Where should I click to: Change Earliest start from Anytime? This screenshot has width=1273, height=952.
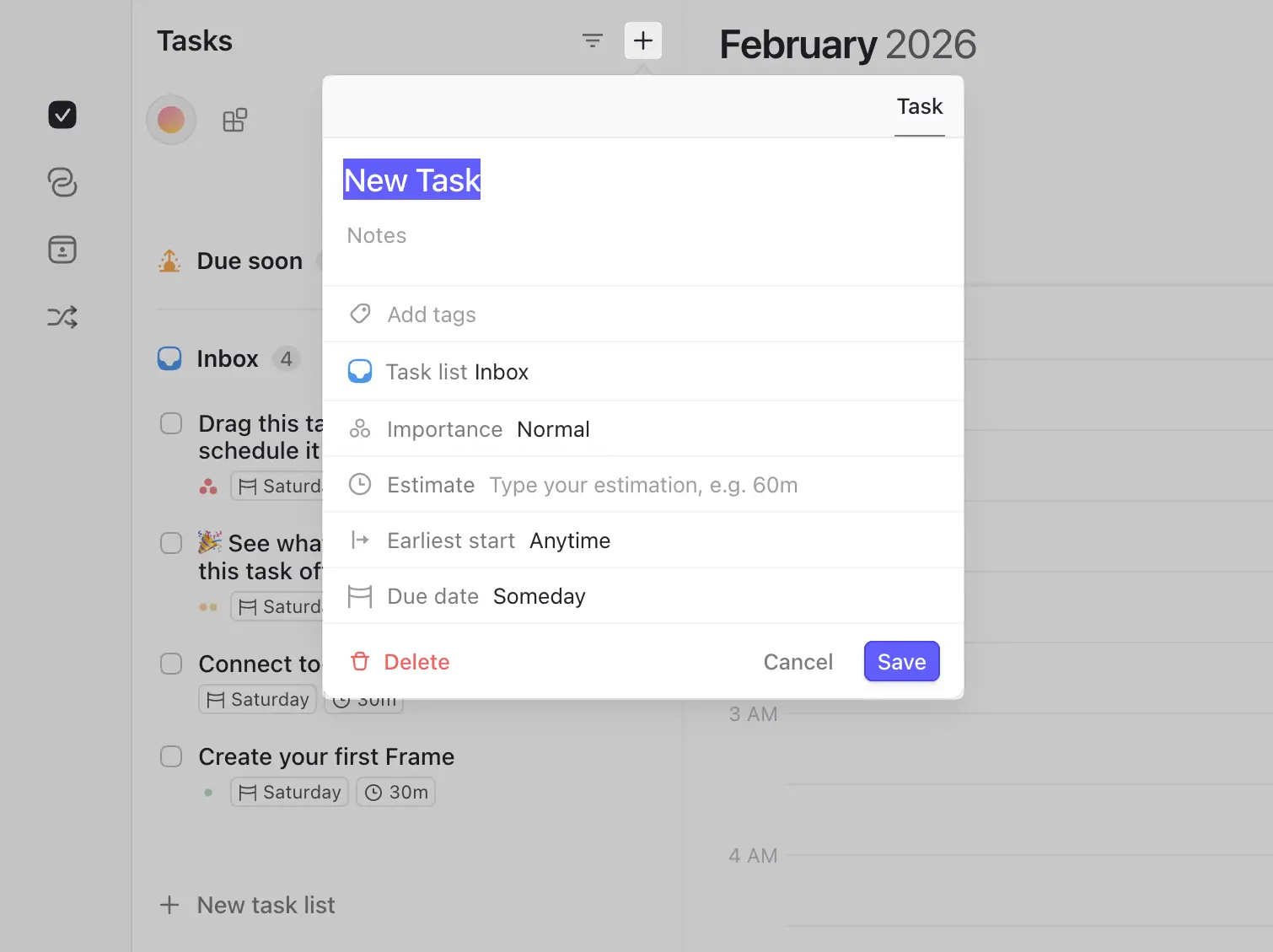coord(570,540)
